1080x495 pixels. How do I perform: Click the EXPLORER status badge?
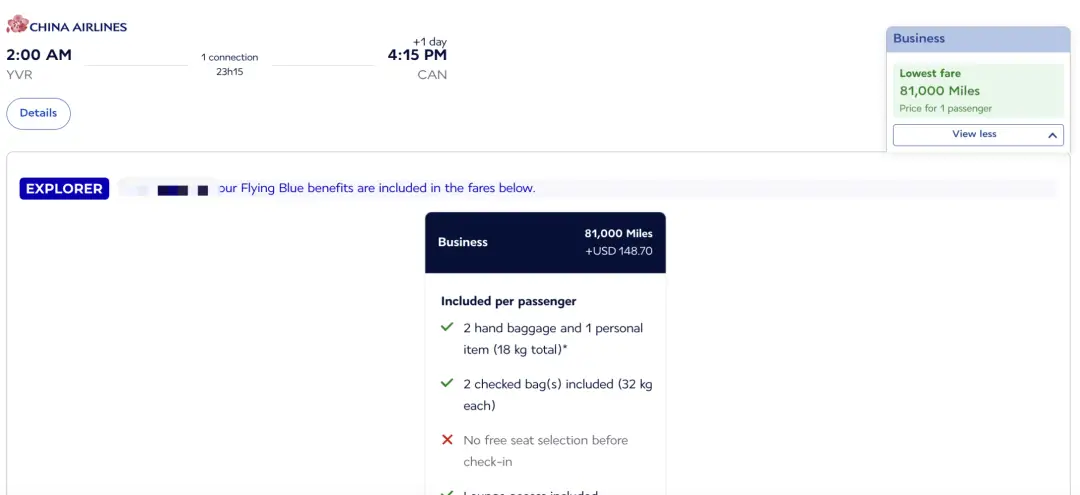coord(64,188)
